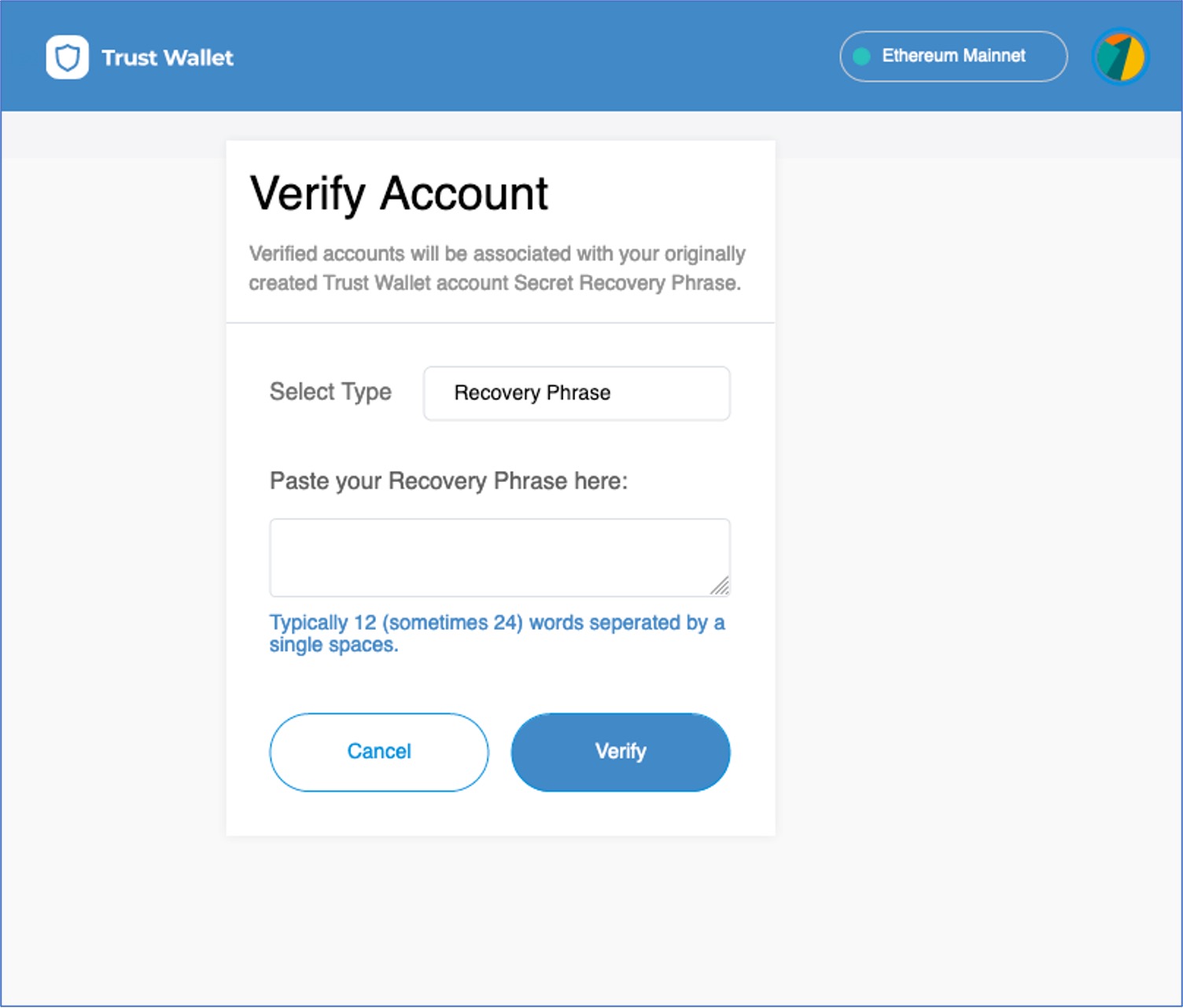
Task: Click the Verify Account heading
Action: tap(399, 193)
